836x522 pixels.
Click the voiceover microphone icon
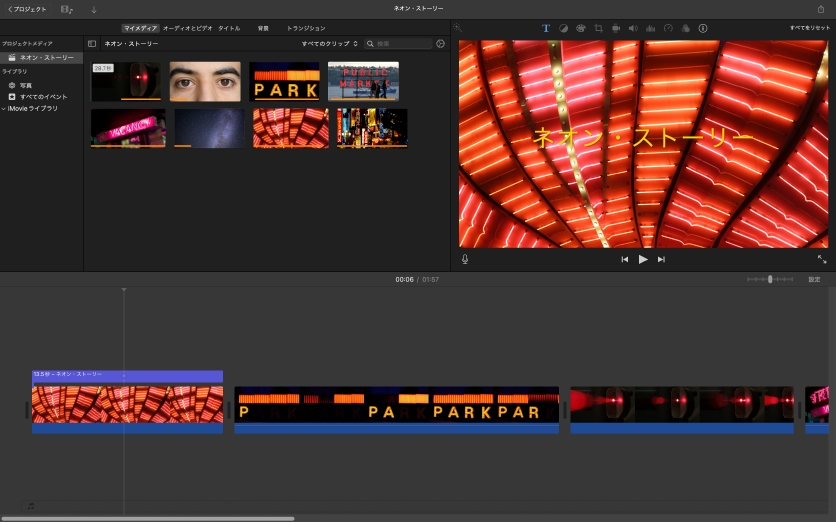tap(465, 259)
